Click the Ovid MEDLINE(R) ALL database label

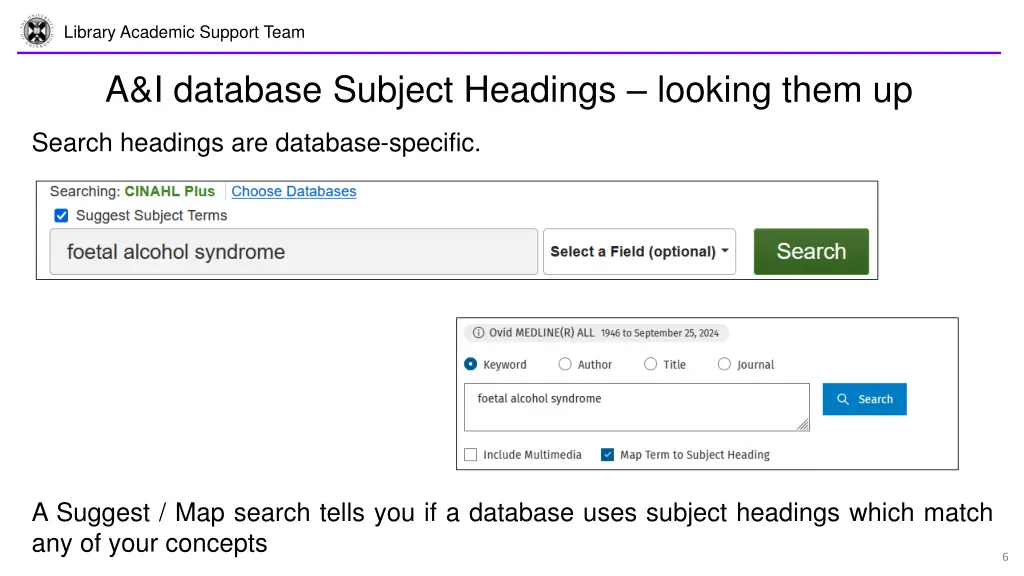[x=541, y=332]
